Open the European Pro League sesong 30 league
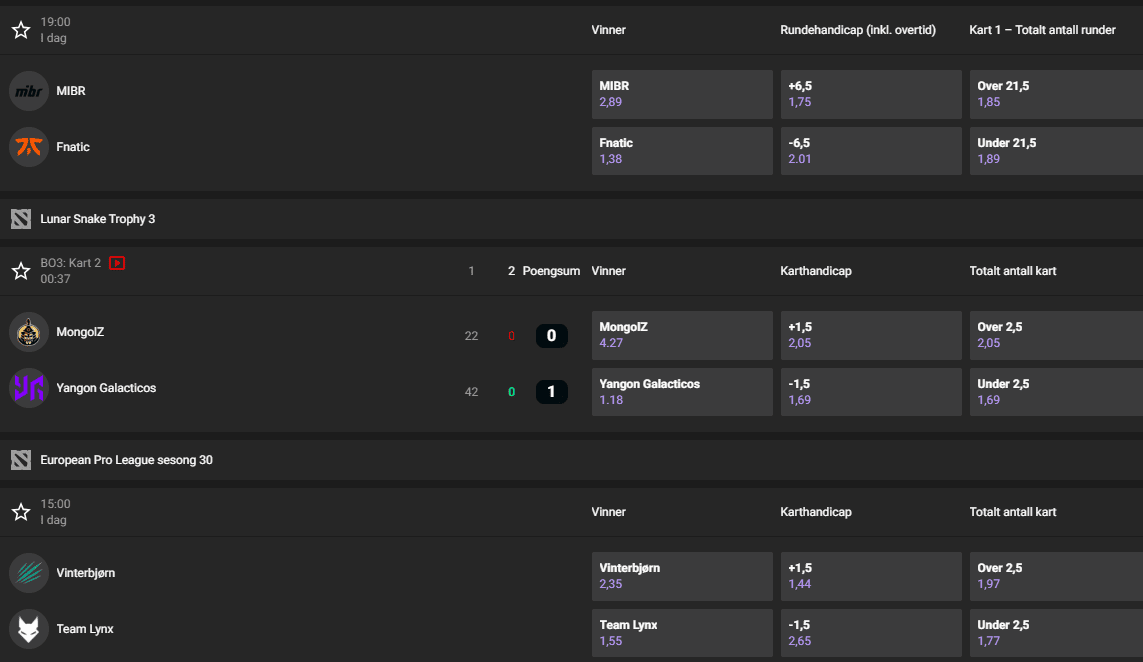 coord(126,460)
